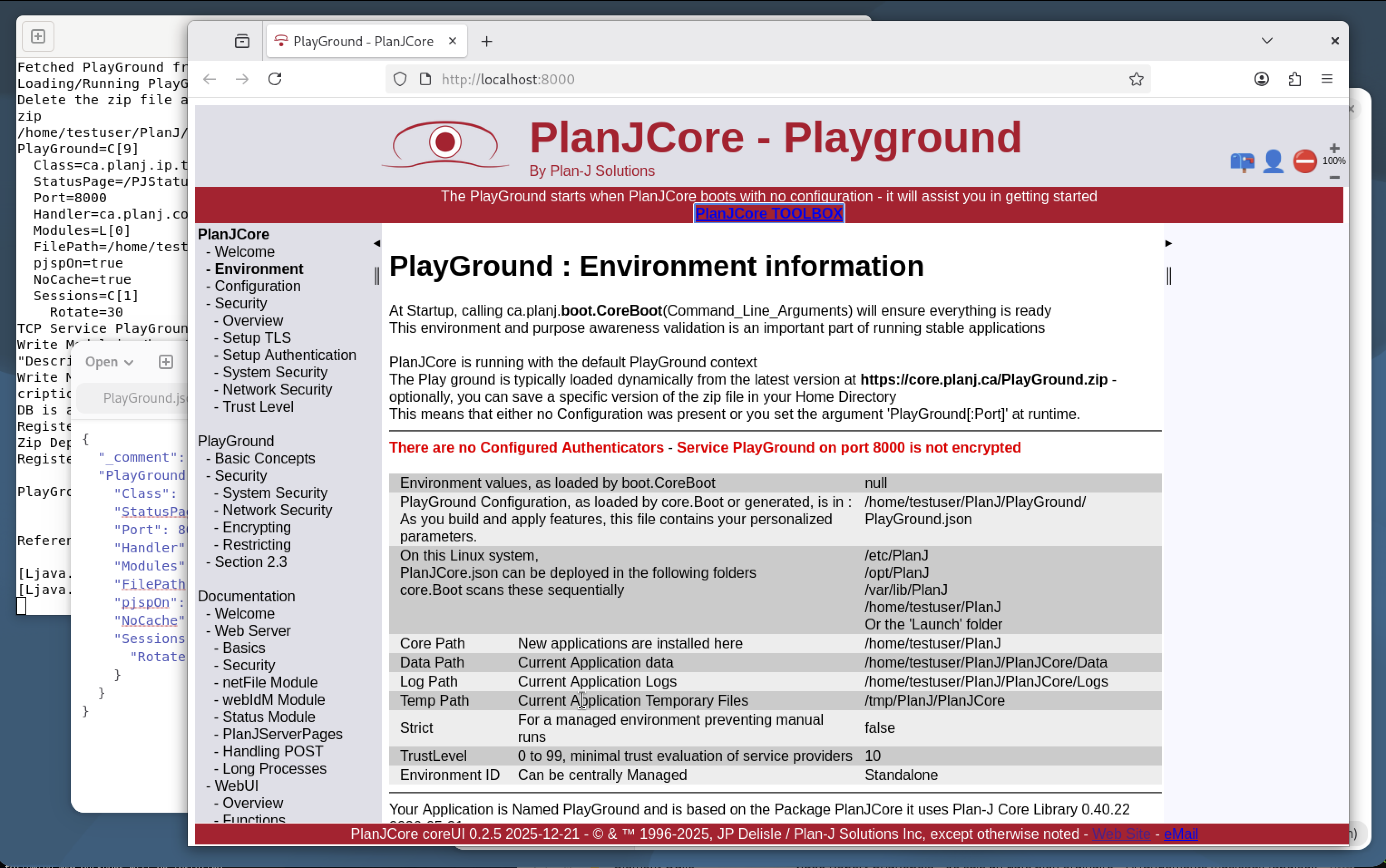Open Web Server under Documentation
Screen dimensions: 1386x868
tap(253, 630)
